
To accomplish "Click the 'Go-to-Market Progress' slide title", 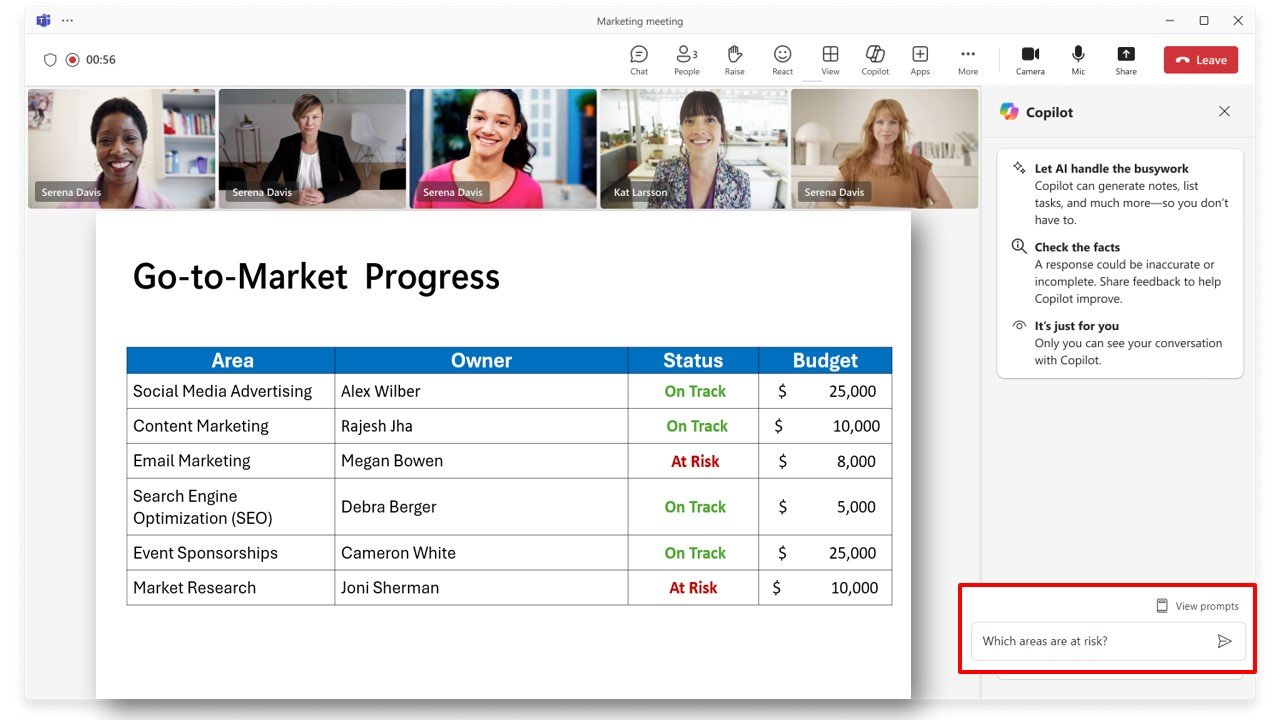I will click(316, 276).
